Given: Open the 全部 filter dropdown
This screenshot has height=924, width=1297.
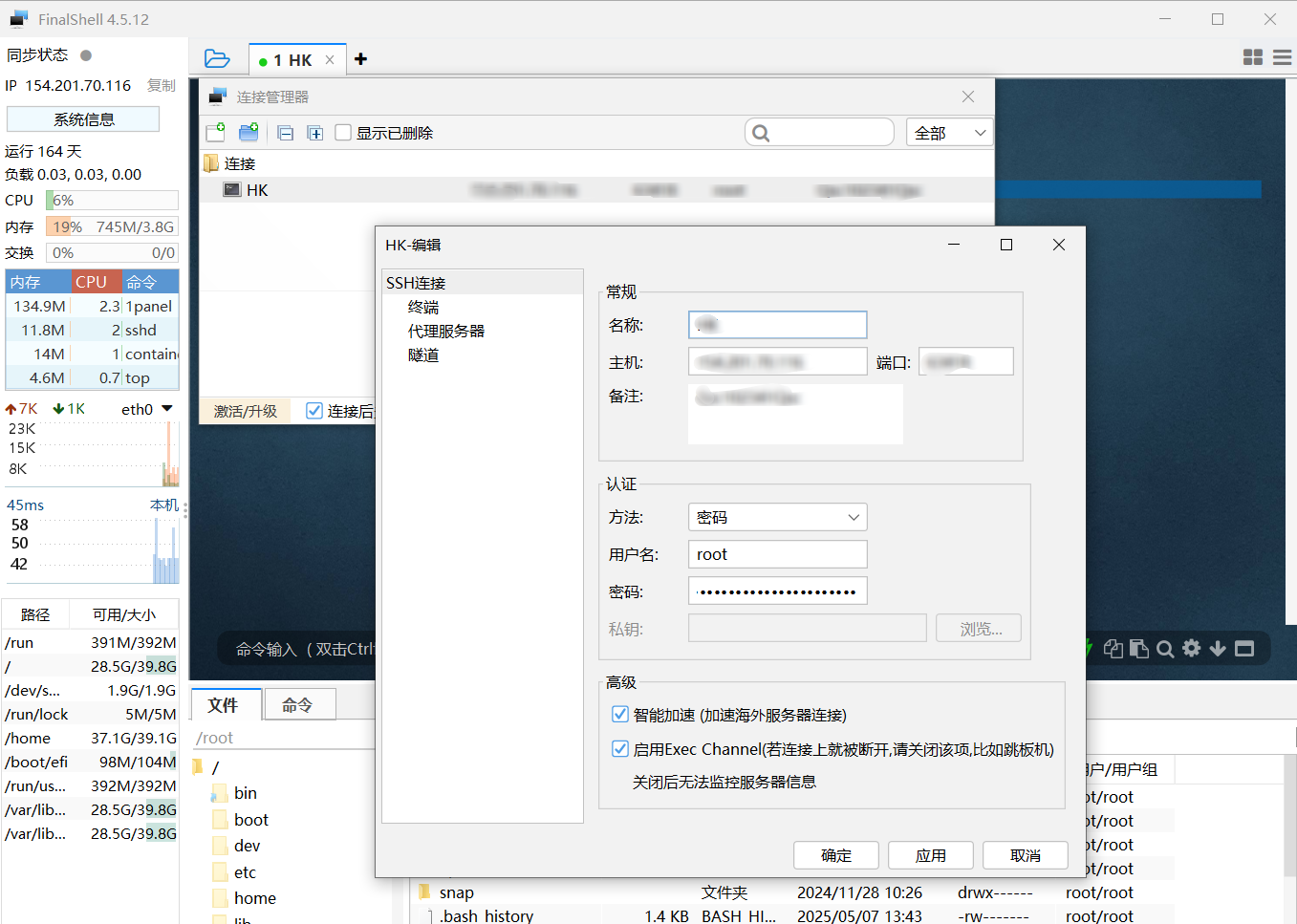Looking at the screenshot, I should 949,133.
